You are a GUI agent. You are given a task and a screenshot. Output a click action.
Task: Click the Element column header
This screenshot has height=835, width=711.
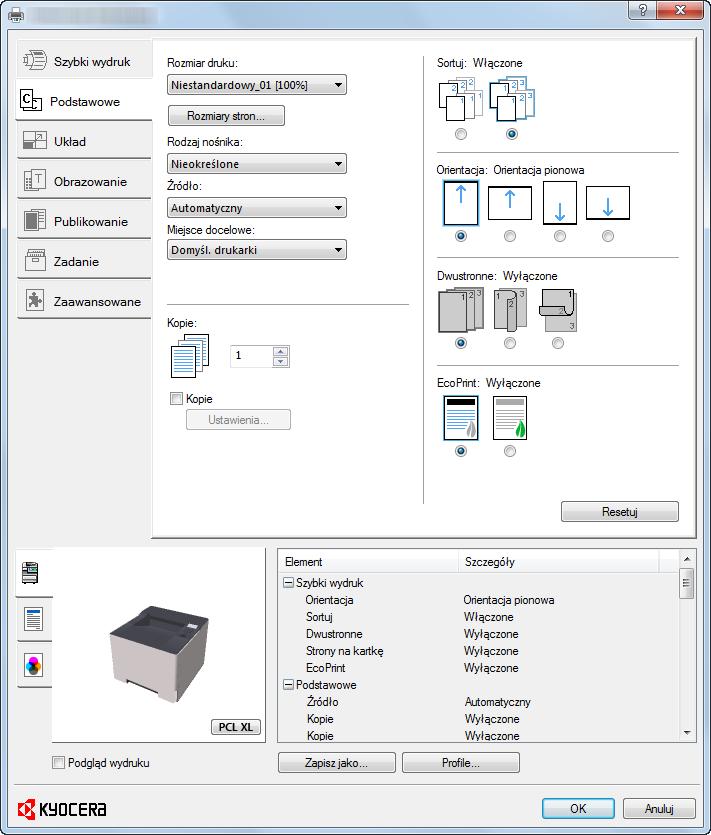369,562
